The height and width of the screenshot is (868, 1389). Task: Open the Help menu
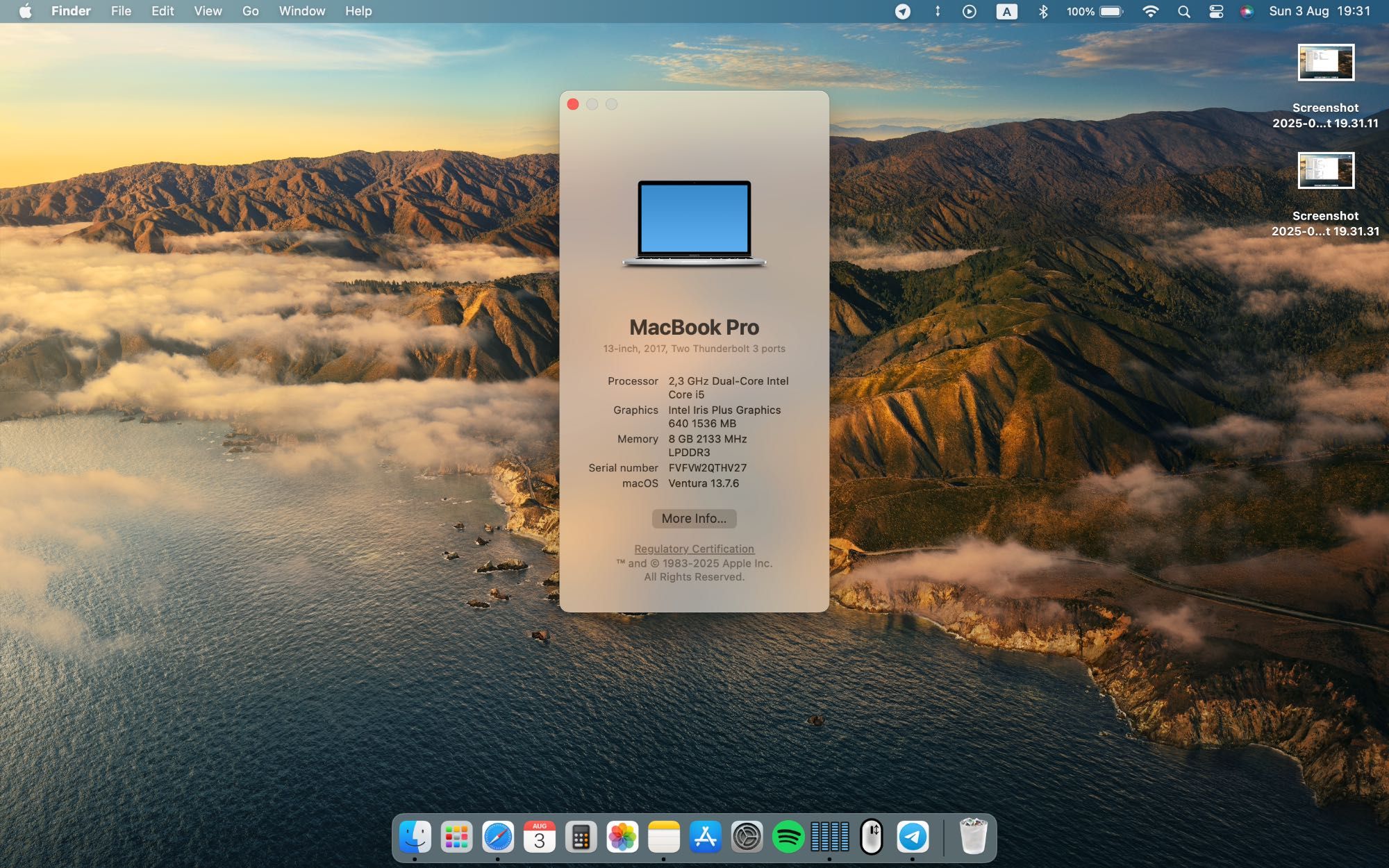[x=358, y=11]
